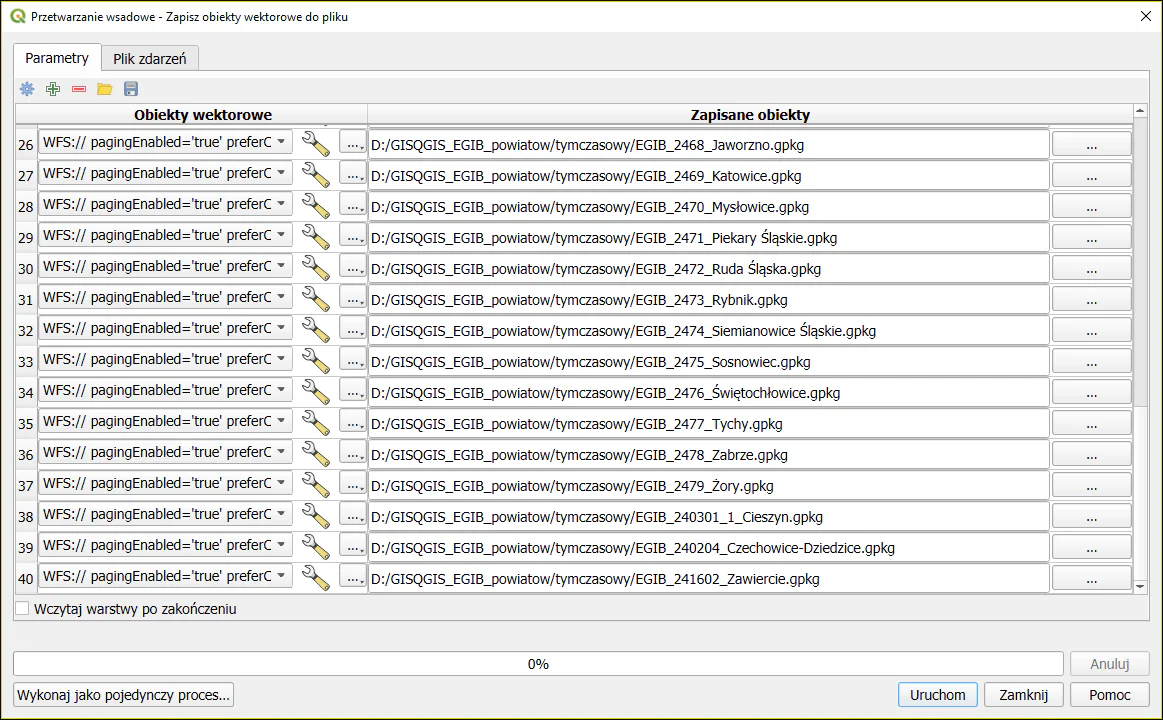The image size is (1163, 720).
Task: Open the input '...' dropdown button in row 39
Action: 353,547
